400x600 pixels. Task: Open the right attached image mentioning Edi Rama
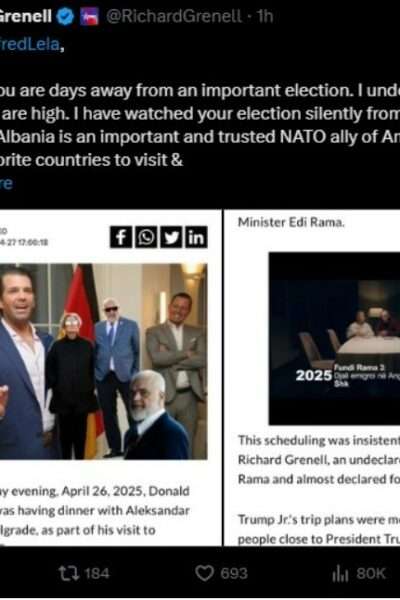[312, 378]
